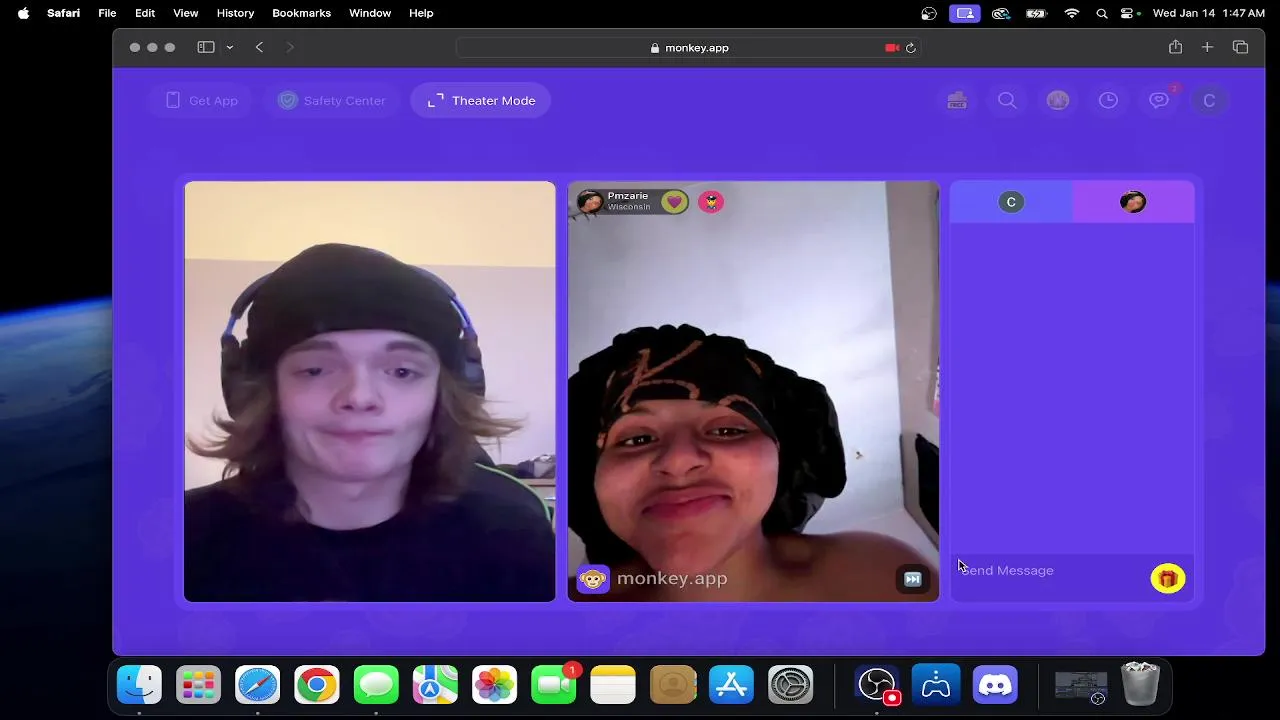Open the File menu

107,13
